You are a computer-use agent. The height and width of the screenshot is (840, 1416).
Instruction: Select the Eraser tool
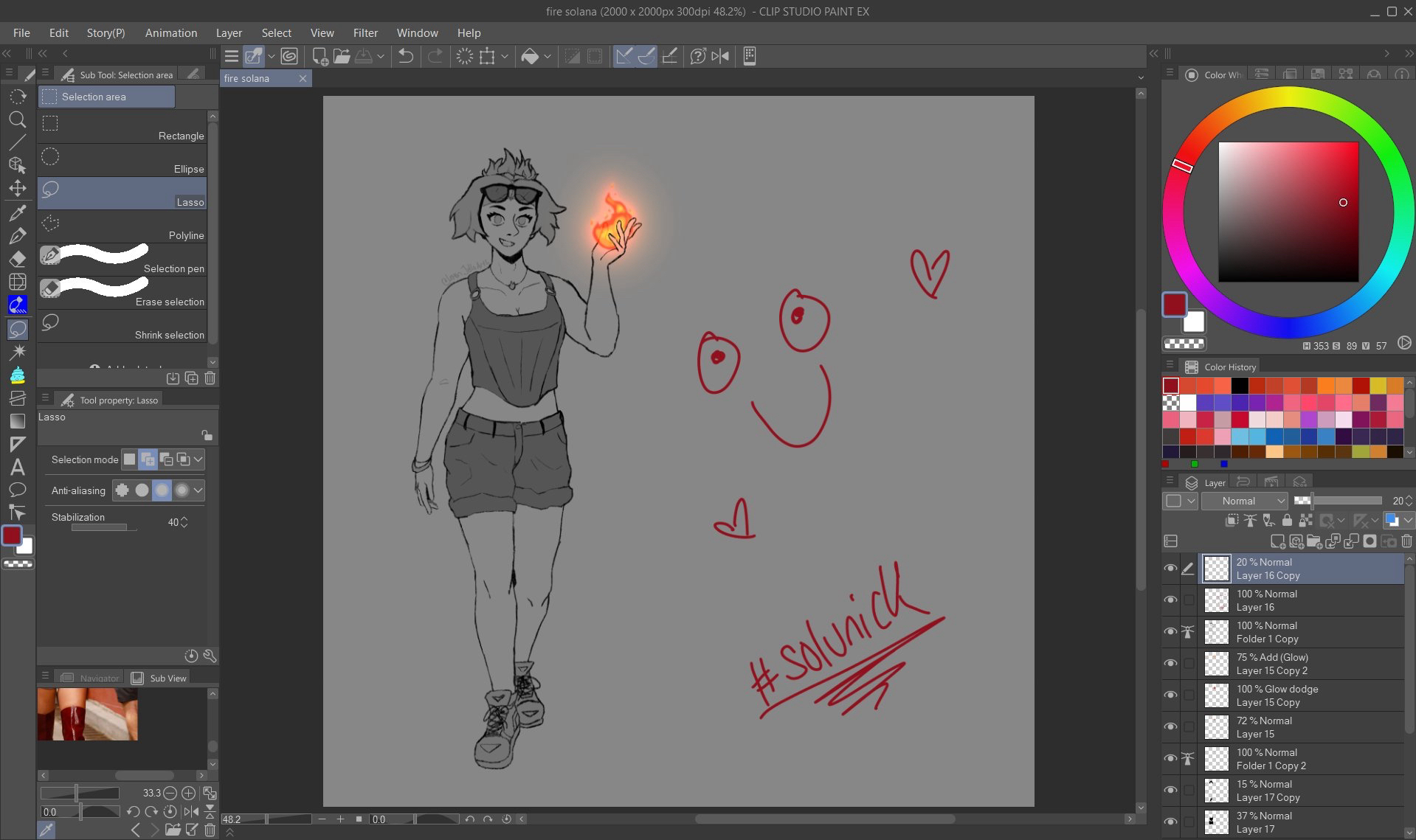pos(17,259)
